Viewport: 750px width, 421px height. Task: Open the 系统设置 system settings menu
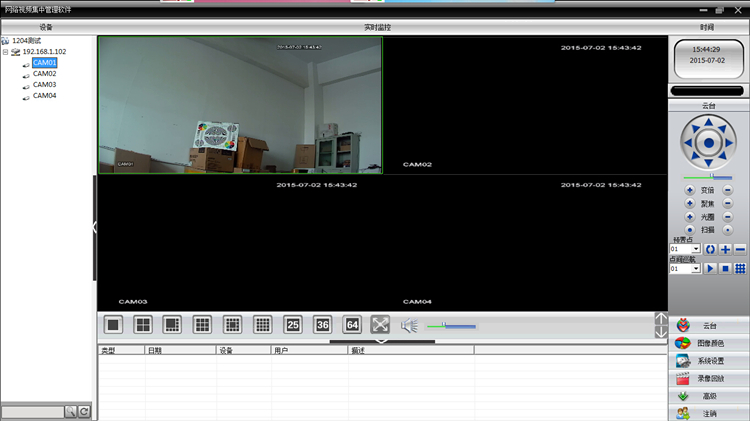pos(709,361)
